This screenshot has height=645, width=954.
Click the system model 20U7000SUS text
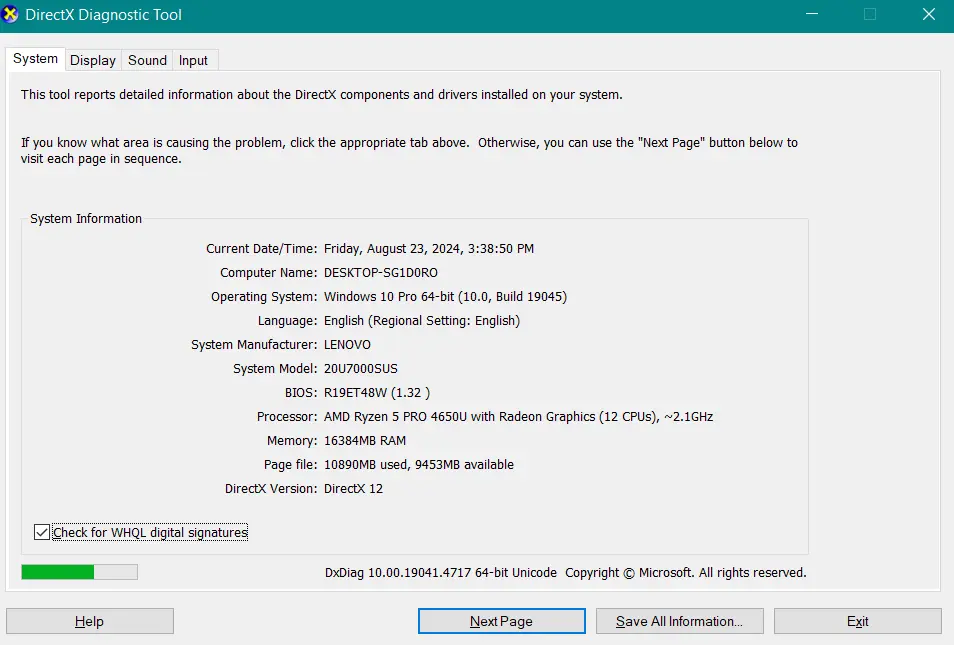click(361, 368)
